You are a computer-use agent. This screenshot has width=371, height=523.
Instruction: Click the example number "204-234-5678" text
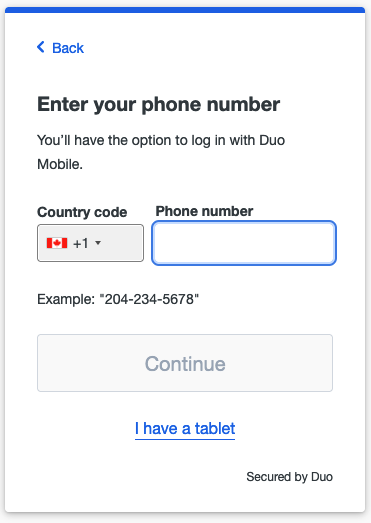149,299
